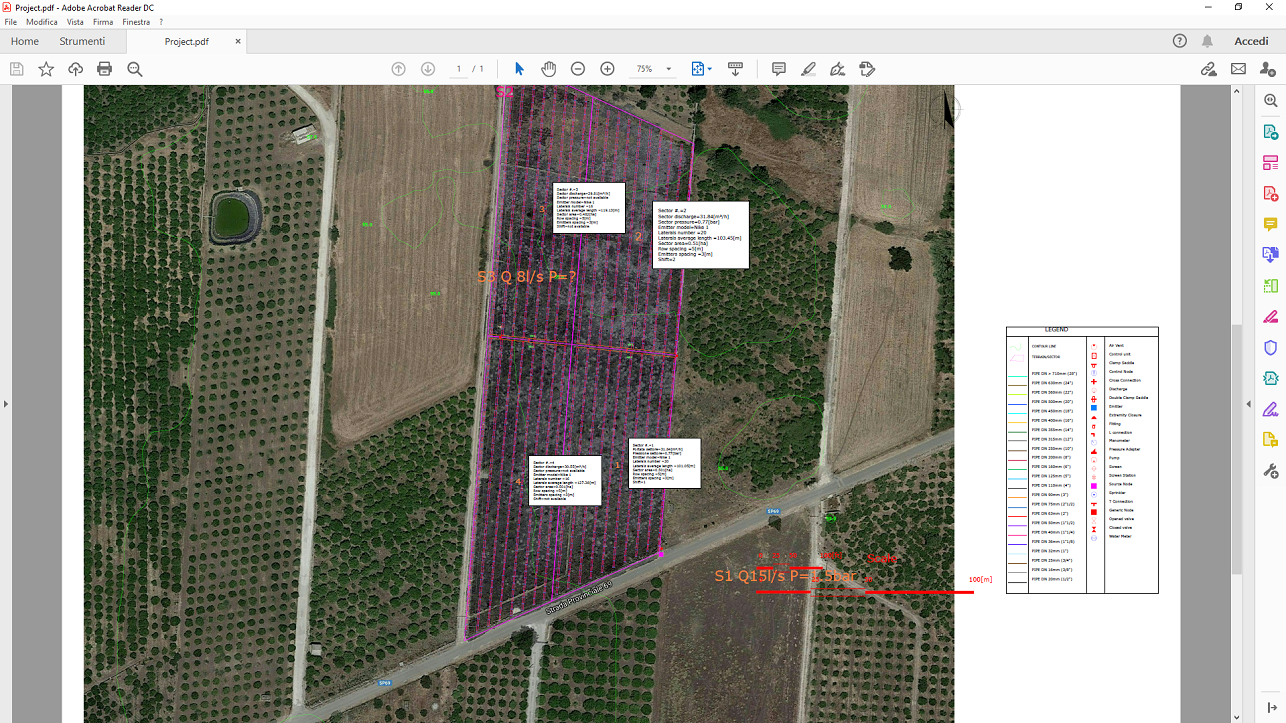Close the Project.pdf tab
This screenshot has width=1286, height=723.
tap(238, 41)
